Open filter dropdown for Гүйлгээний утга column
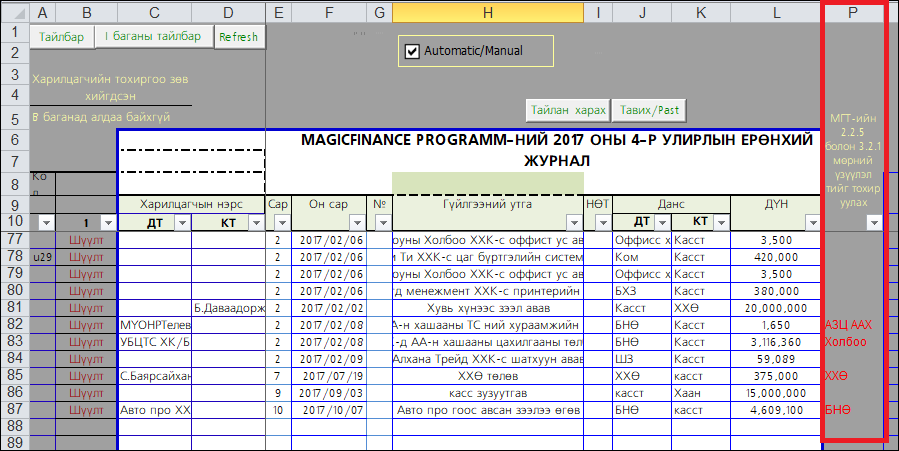899x451 pixels. (574, 222)
